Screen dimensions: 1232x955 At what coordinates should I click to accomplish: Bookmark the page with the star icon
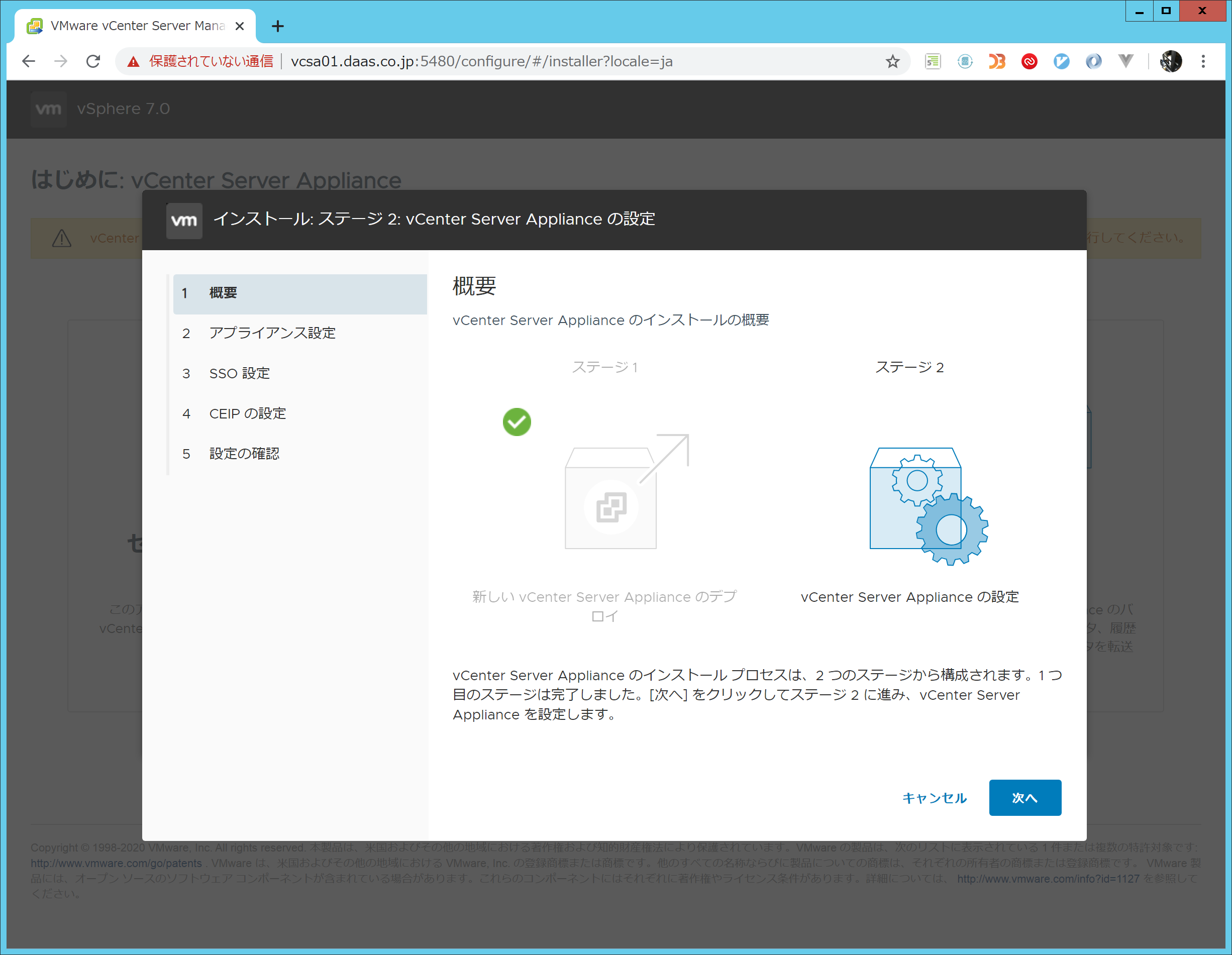892,61
